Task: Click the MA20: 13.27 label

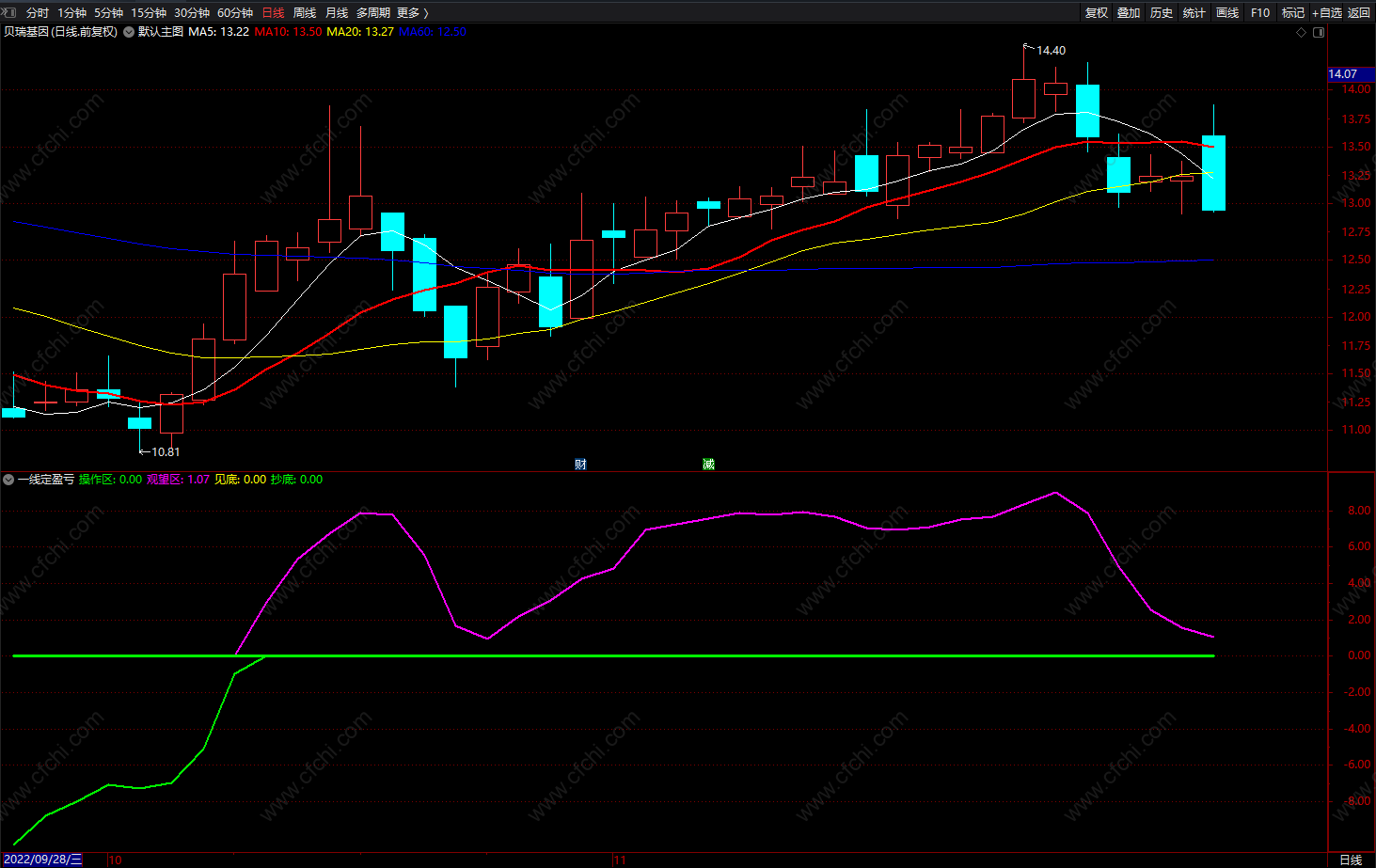Action: pos(360,32)
